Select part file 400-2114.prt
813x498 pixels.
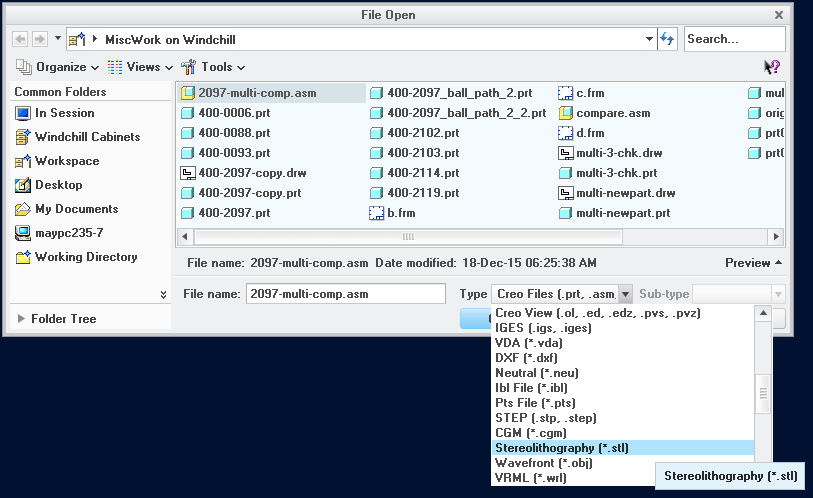tap(415, 173)
